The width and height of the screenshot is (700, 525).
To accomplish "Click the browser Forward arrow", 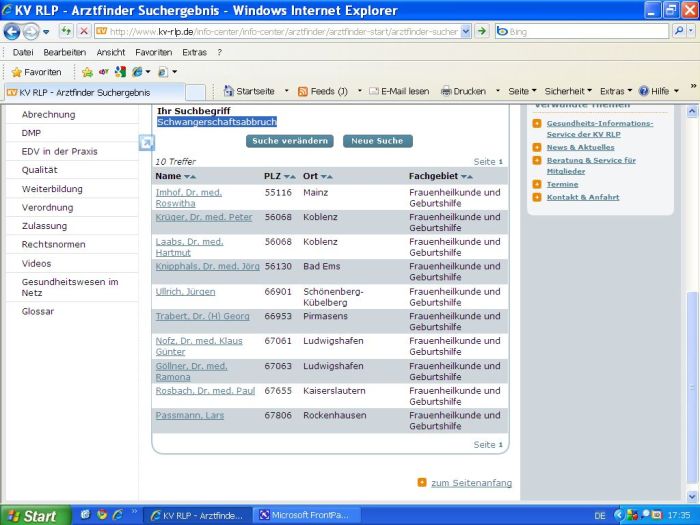I will pos(31,32).
